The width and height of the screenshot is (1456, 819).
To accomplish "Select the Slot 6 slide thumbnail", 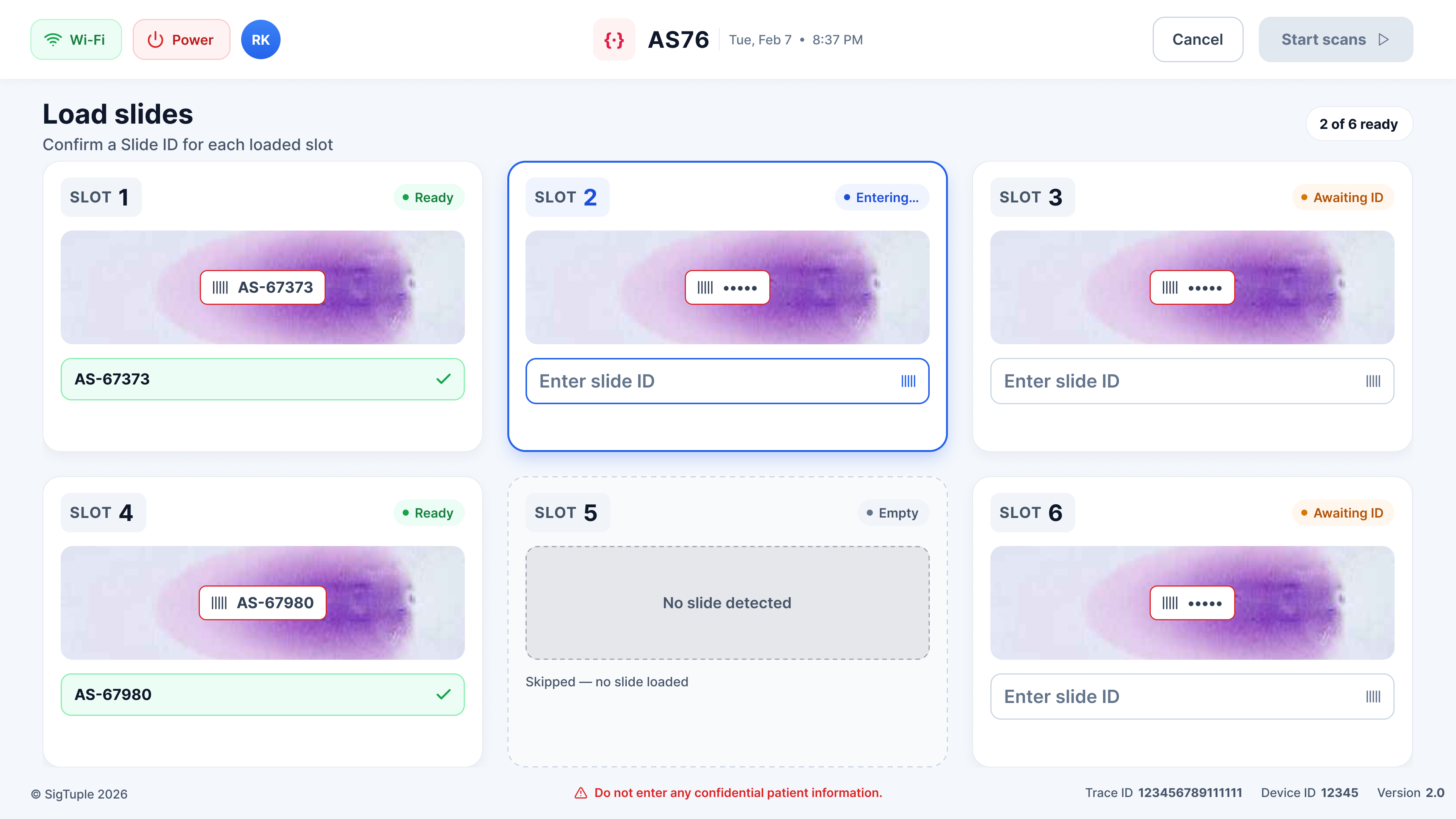I will click(x=1192, y=602).
